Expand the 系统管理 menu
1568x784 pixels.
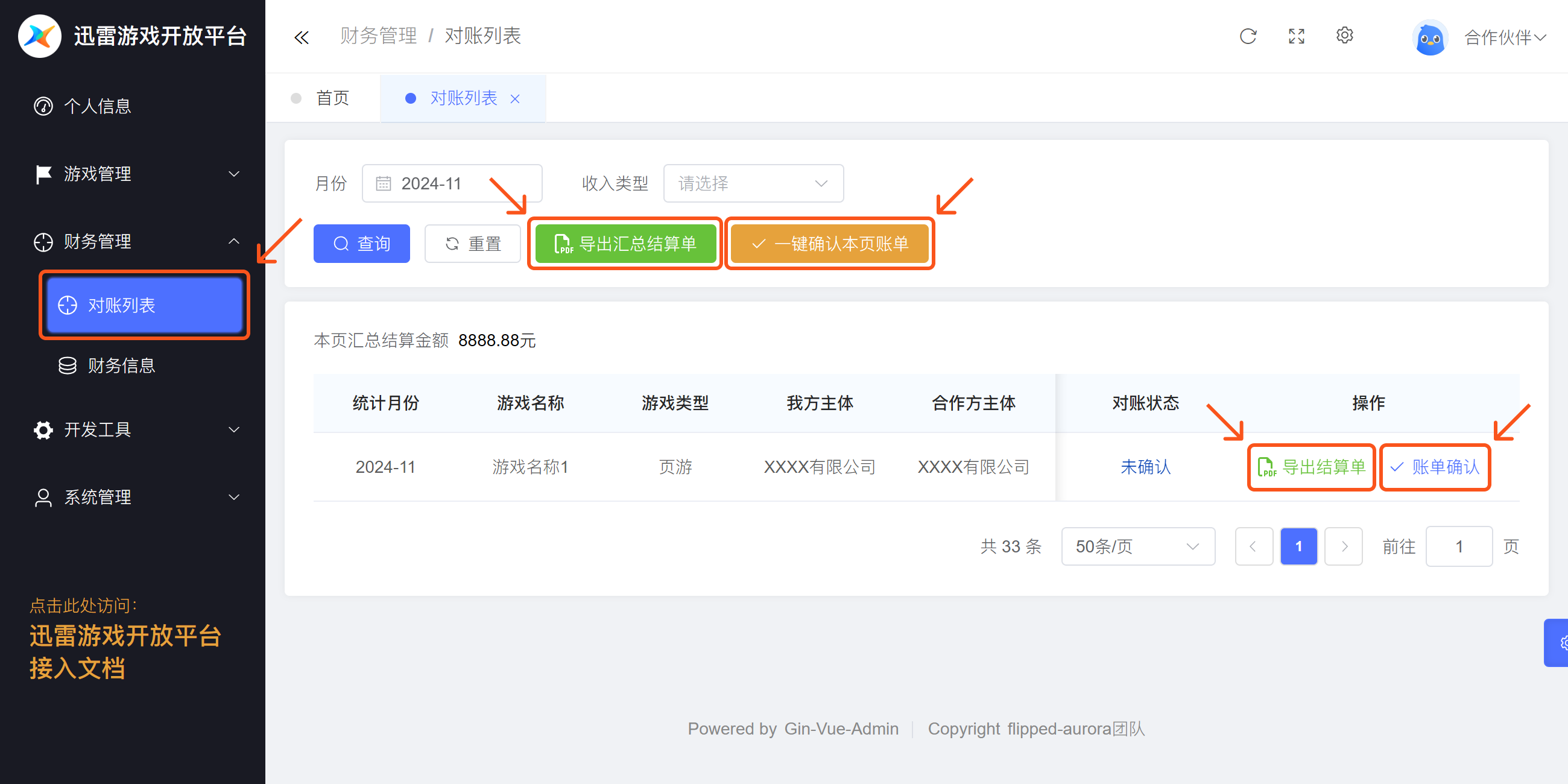(x=133, y=498)
